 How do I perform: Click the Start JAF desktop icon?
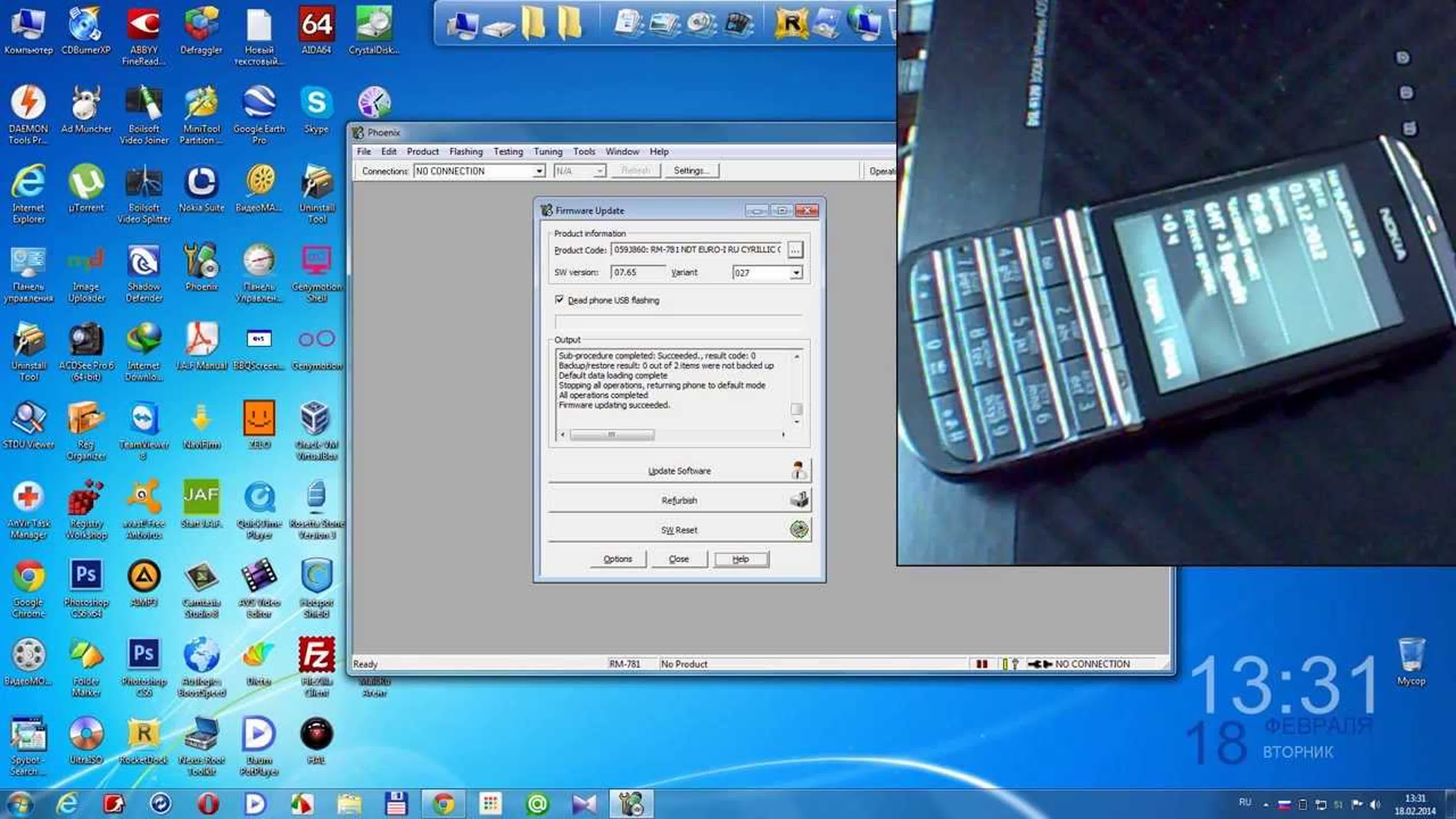[201, 504]
